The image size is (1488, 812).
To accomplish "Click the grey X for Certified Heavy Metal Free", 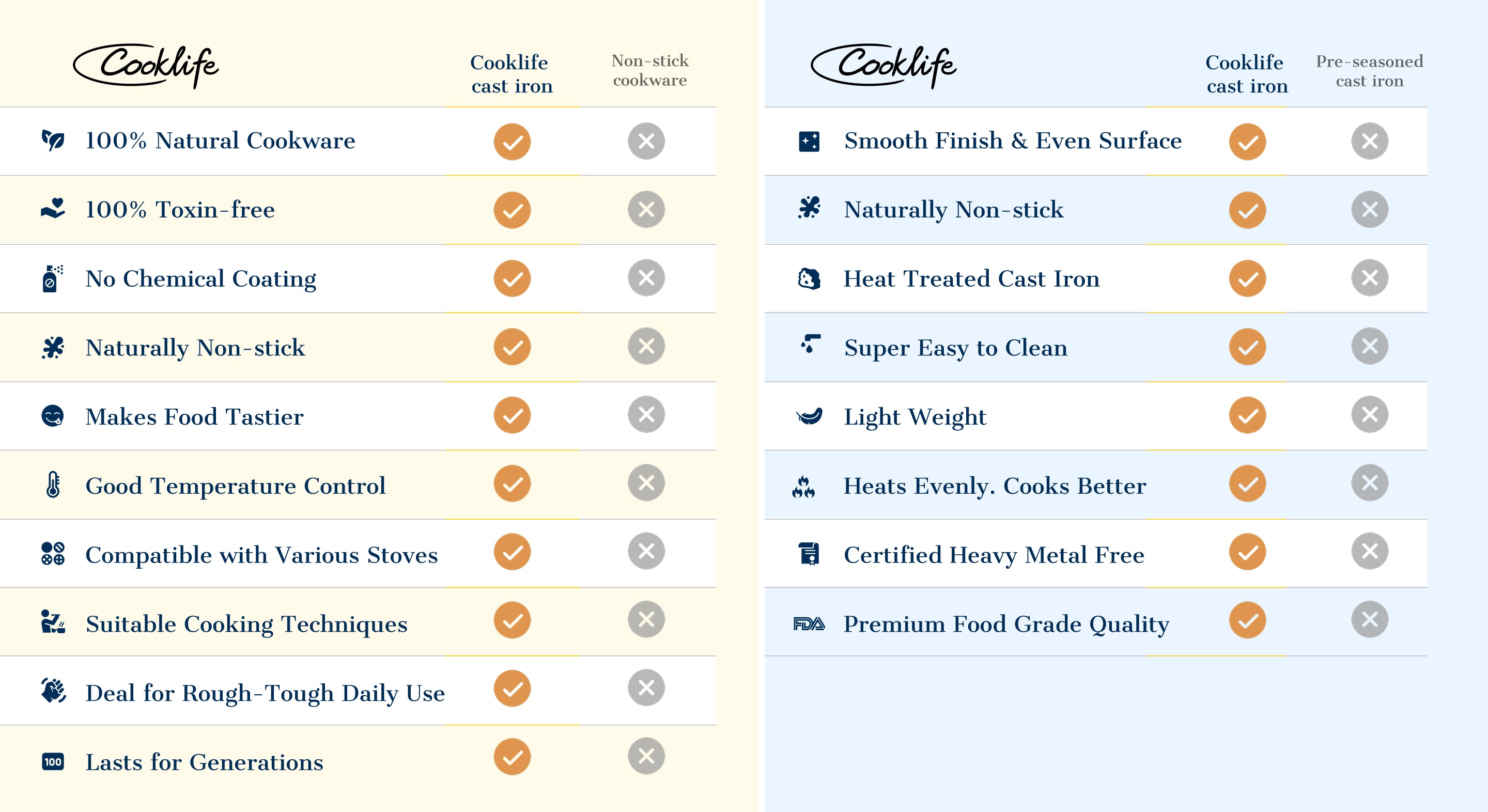I will click(1369, 552).
